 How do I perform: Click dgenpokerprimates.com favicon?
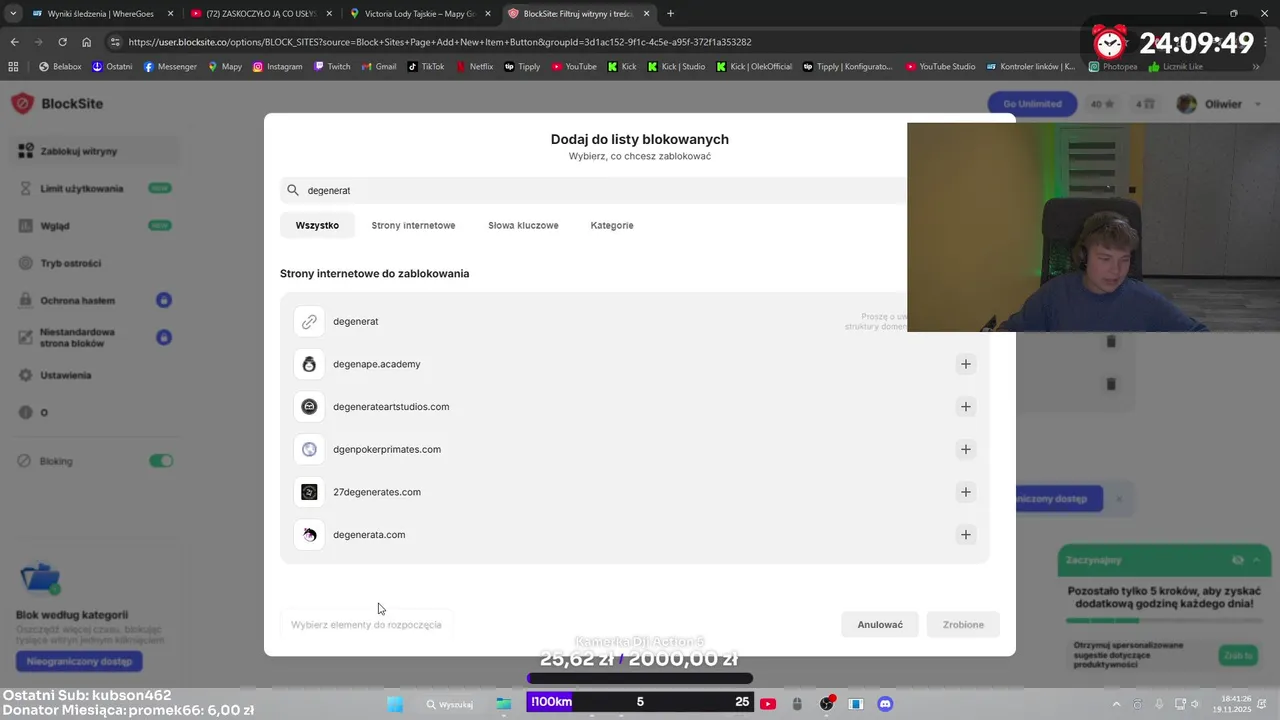tap(309, 450)
